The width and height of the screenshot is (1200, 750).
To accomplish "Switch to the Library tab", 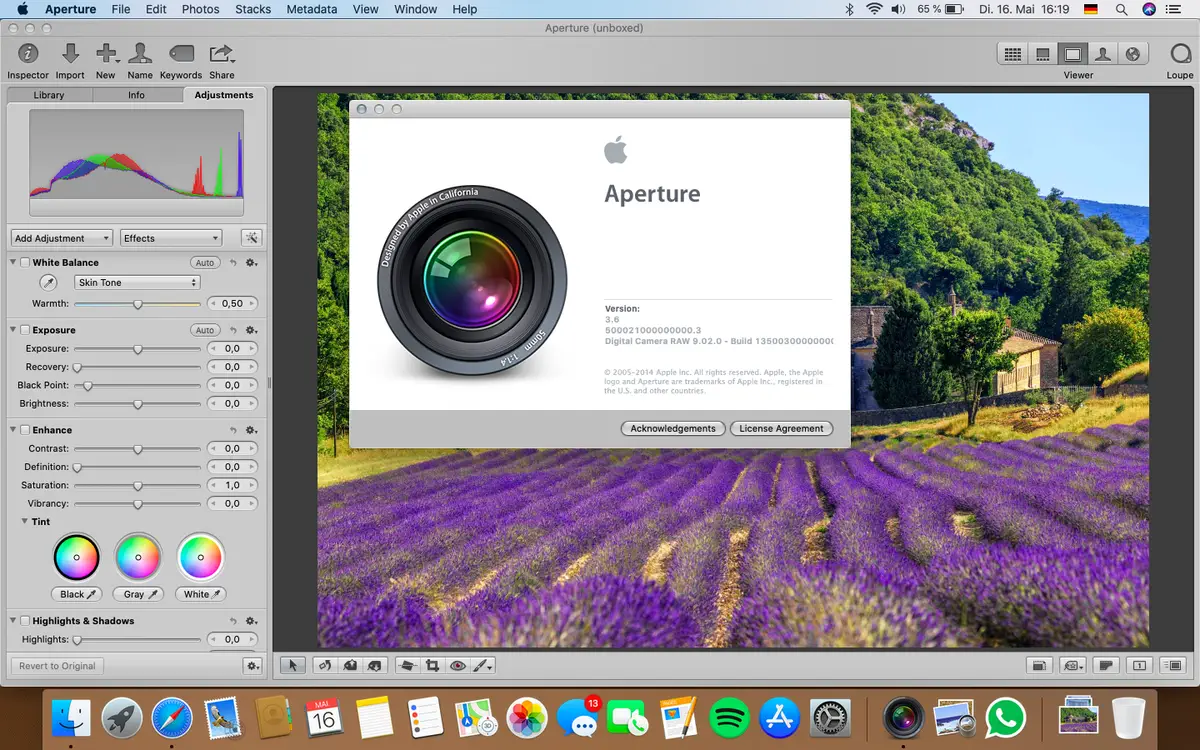I will (49, 95).
